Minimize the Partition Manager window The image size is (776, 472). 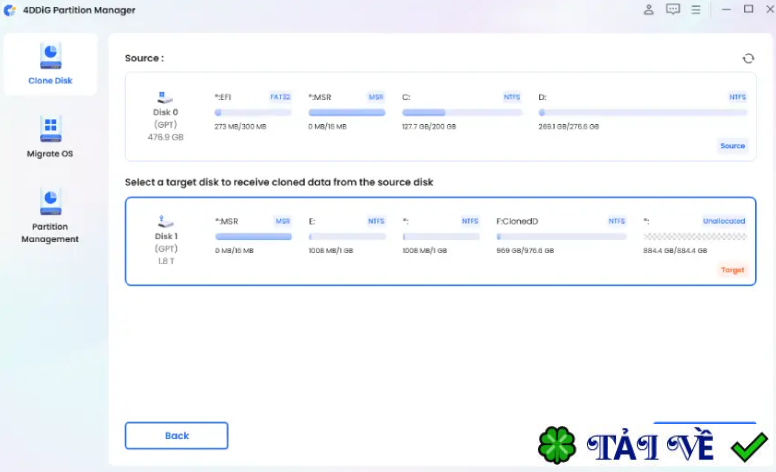726,9
